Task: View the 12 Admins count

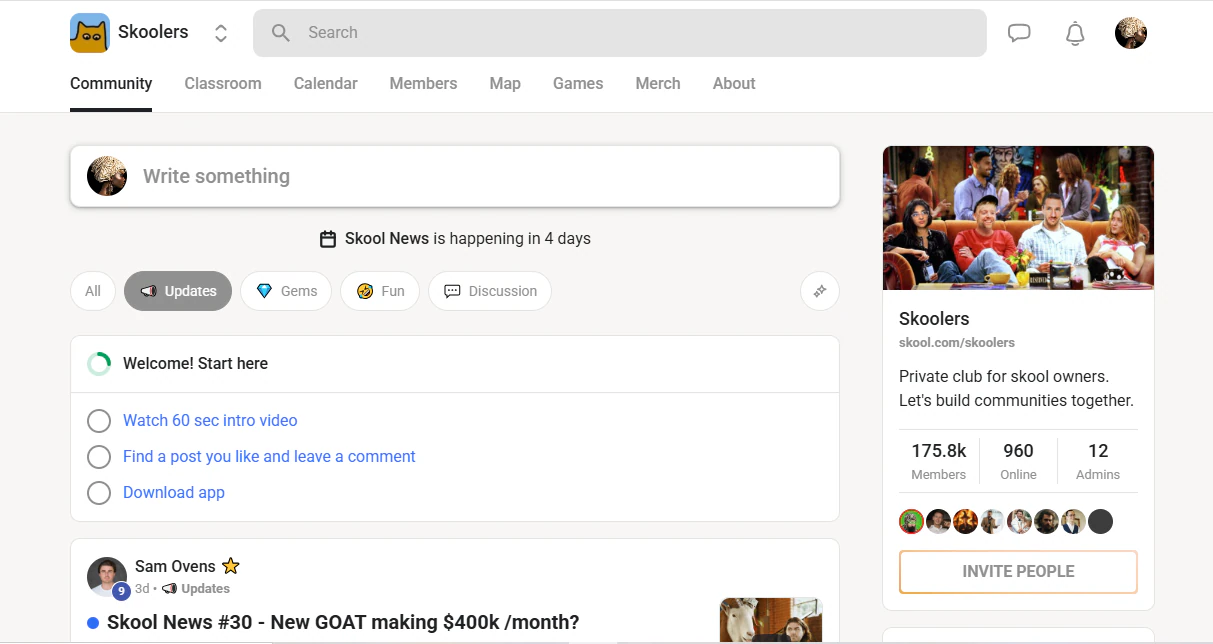Action: pyautogui.click(x=1098, y=461)
